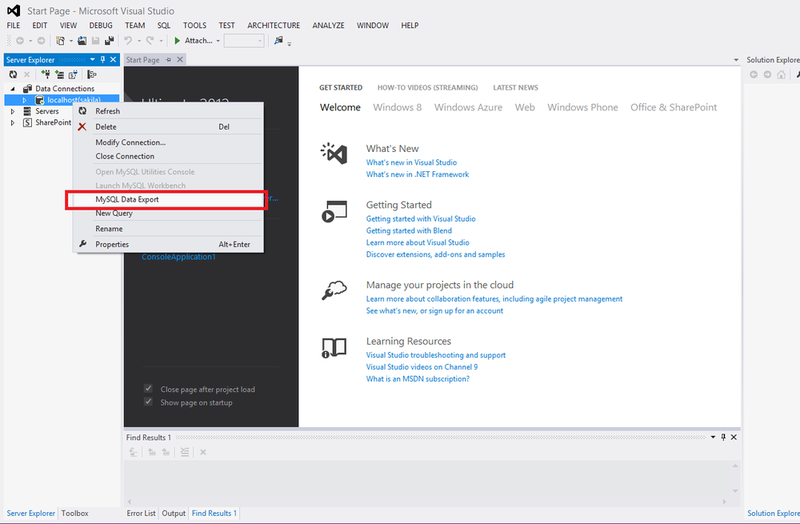Switch to the Output tab
The height and width of the screenshot is (524, 800).
pos(173,513)
